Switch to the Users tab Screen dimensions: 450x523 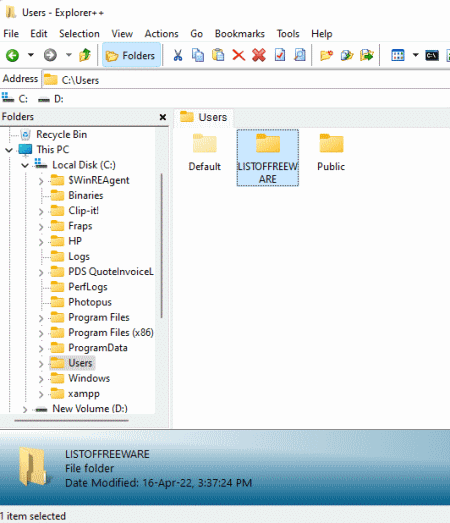pyautogui.click(x=203, y=117)
